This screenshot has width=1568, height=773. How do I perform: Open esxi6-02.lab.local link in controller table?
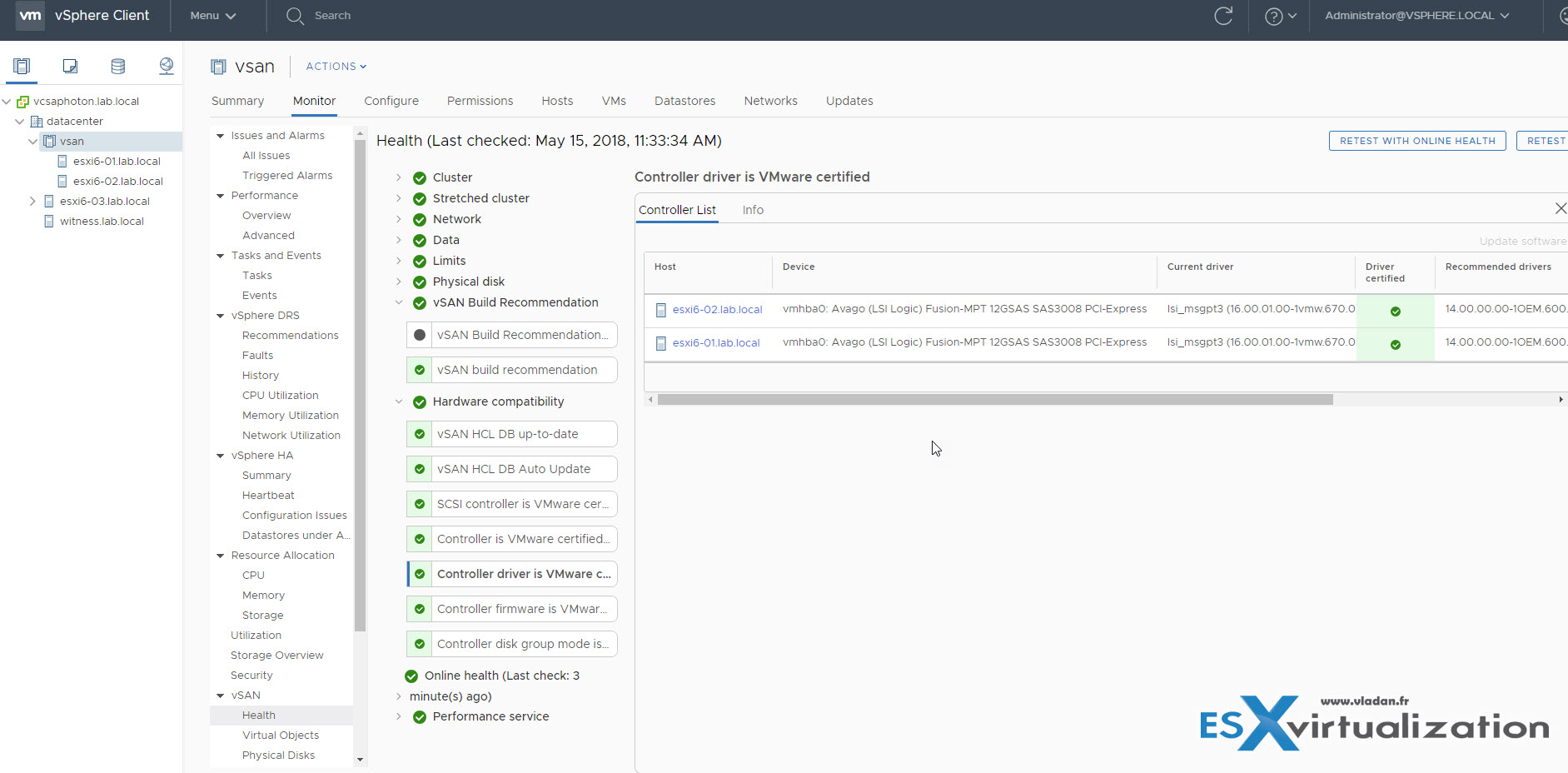(717, 310)
